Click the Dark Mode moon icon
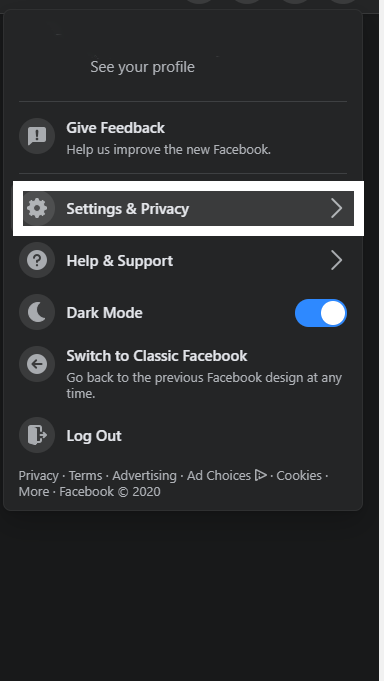 pos(37,312)
